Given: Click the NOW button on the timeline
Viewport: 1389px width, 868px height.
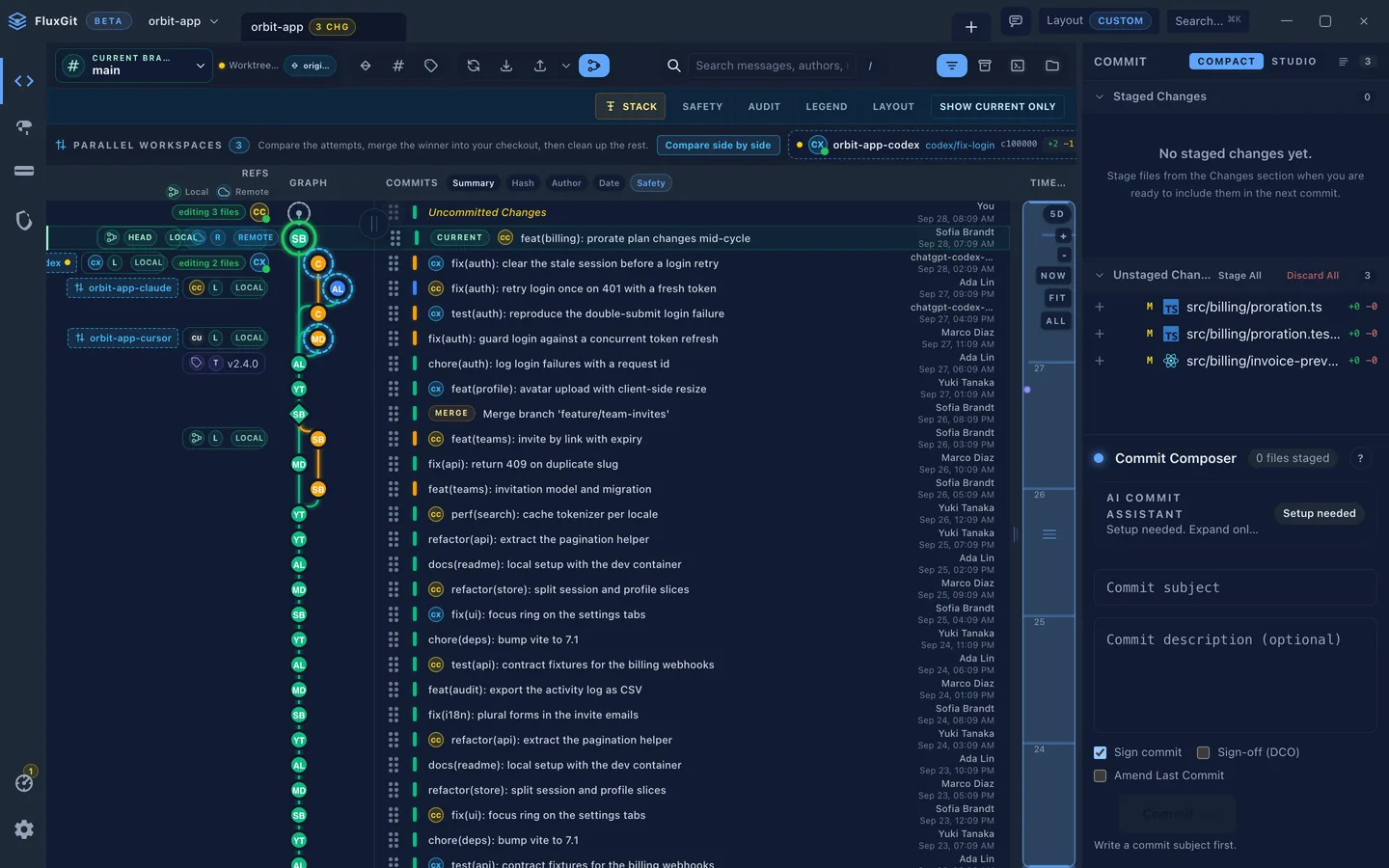Looking at the screenshot, I should tap(1053, 276).
